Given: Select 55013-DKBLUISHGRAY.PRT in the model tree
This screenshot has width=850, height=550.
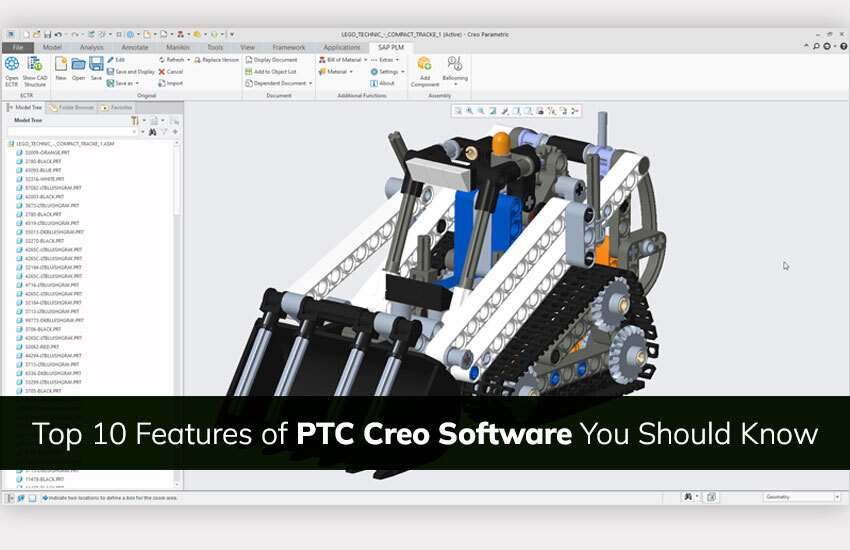Looking at the screenshot, I should [x=50, y=232].
